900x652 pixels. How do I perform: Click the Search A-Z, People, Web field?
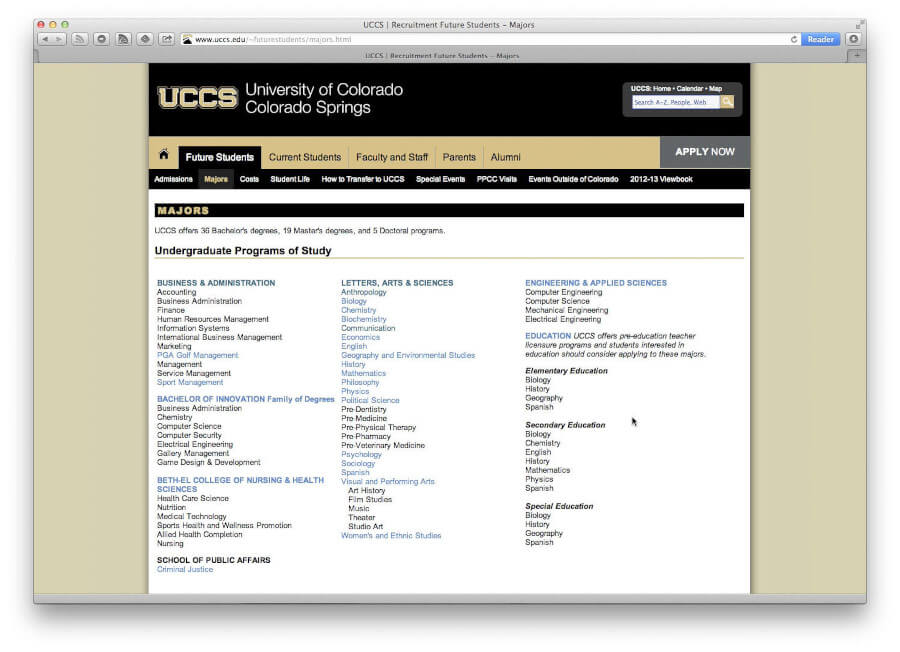[676, 102]
